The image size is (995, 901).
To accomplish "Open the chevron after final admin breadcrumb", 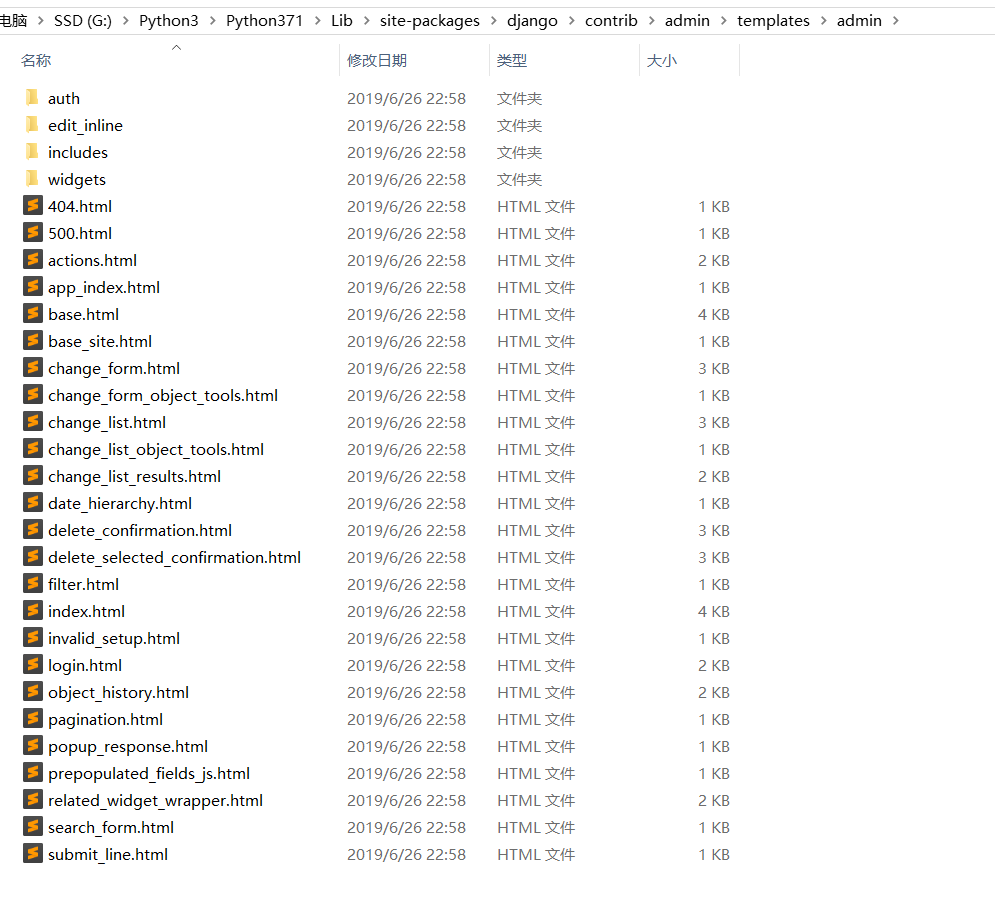I will tap(895, 21).
